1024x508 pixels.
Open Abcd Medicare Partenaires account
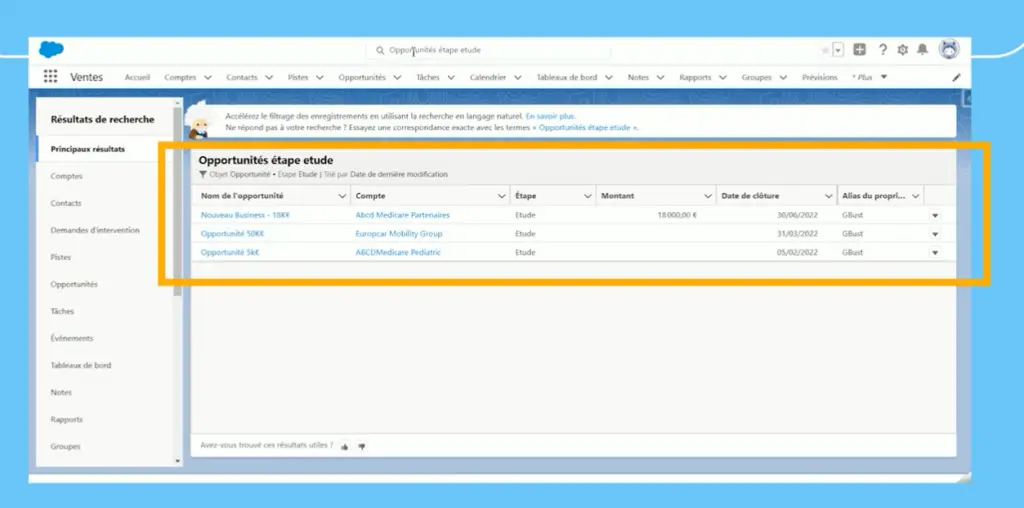[402, 215]
